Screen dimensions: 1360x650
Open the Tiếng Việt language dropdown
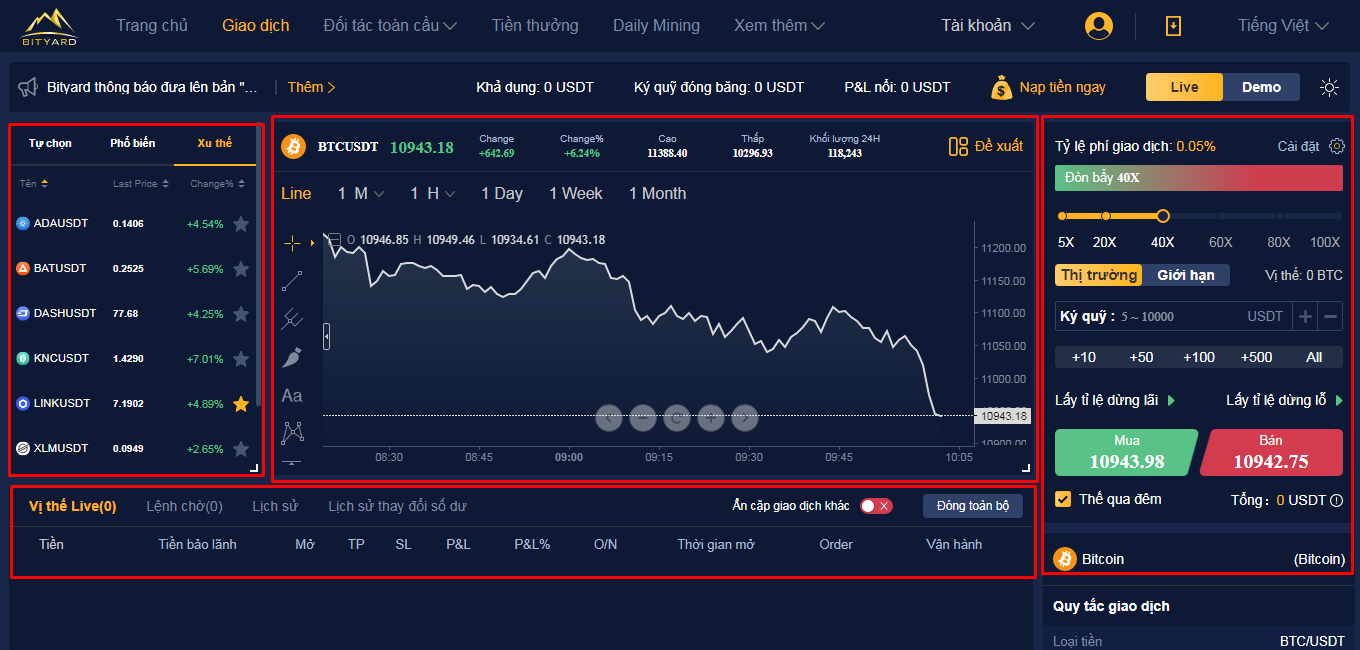[x=1283, y=26]
